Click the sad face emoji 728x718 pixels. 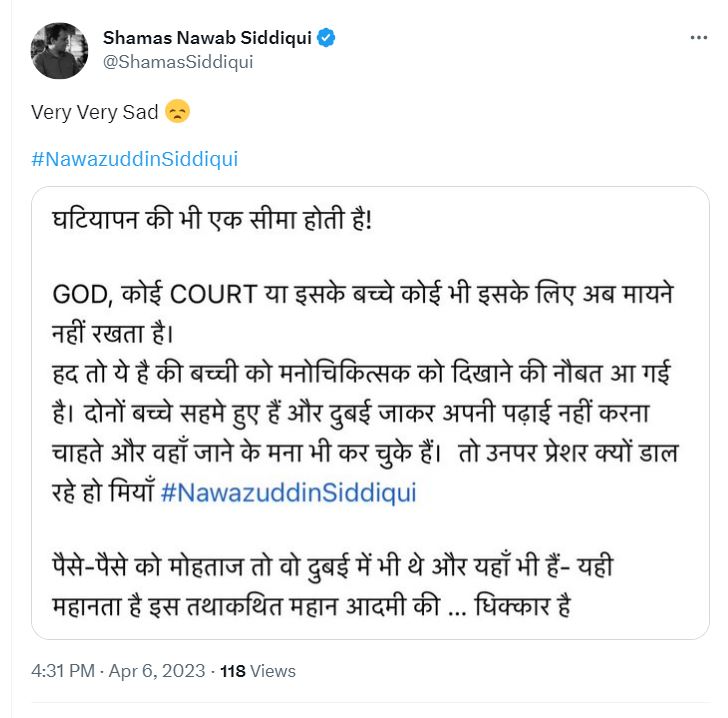coord(177,112)
